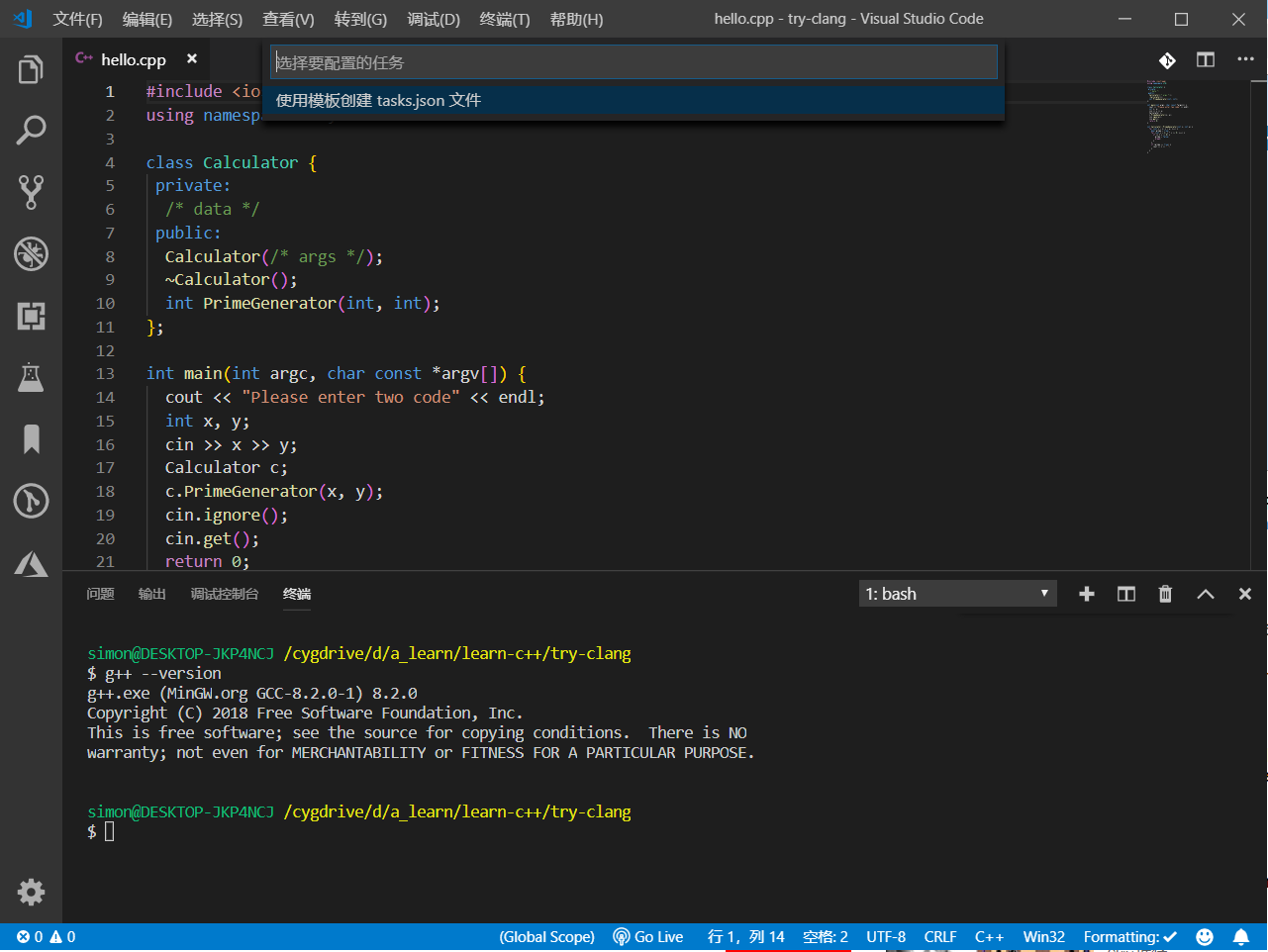Toggle Formatting checkmark in status bar

(x=1130, y=937)
